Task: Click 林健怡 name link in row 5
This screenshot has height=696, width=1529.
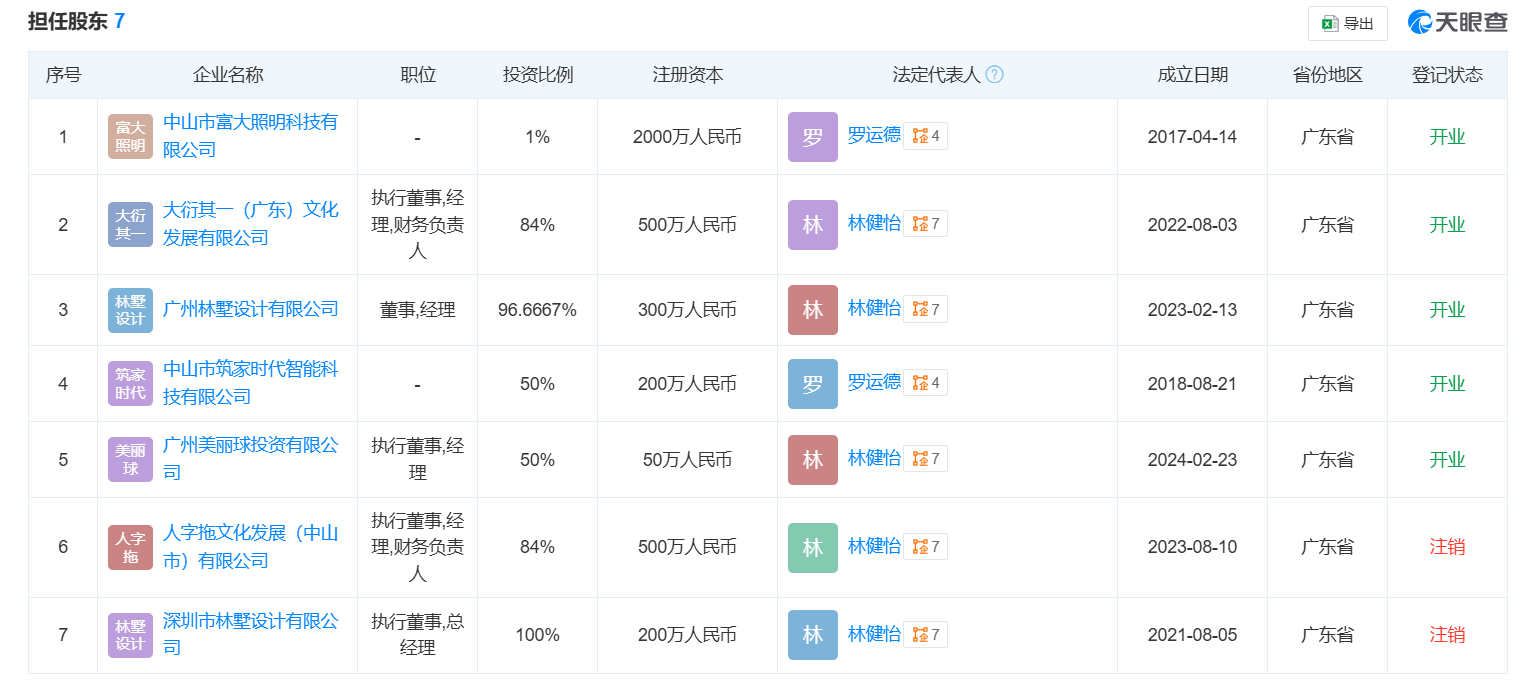Action: click(874, 458)
